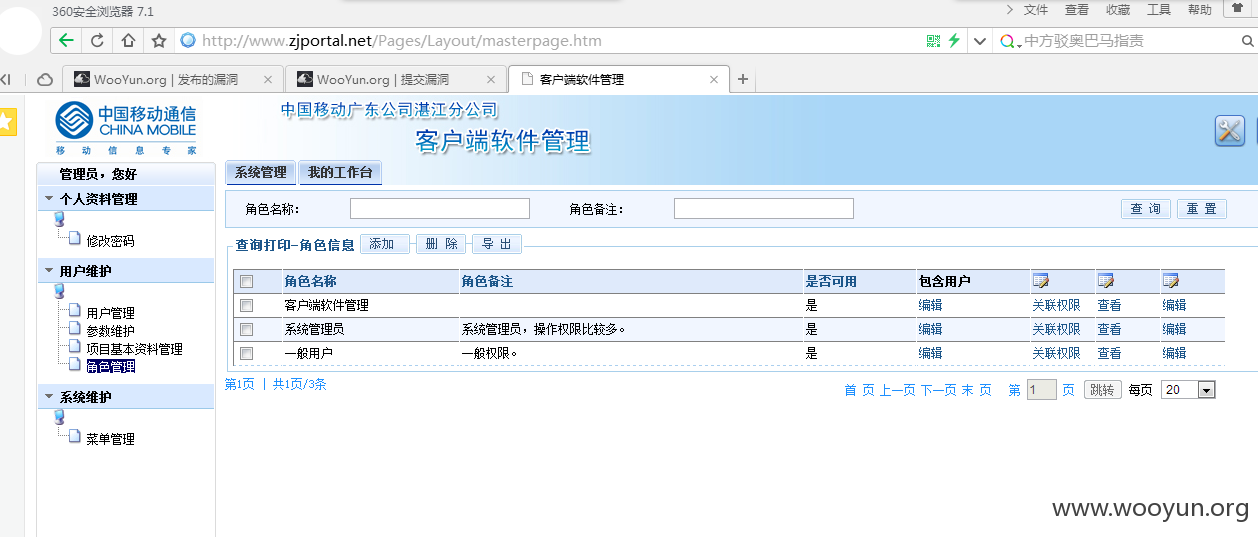Click the cloud icon in tab bar

click(45, 80)
